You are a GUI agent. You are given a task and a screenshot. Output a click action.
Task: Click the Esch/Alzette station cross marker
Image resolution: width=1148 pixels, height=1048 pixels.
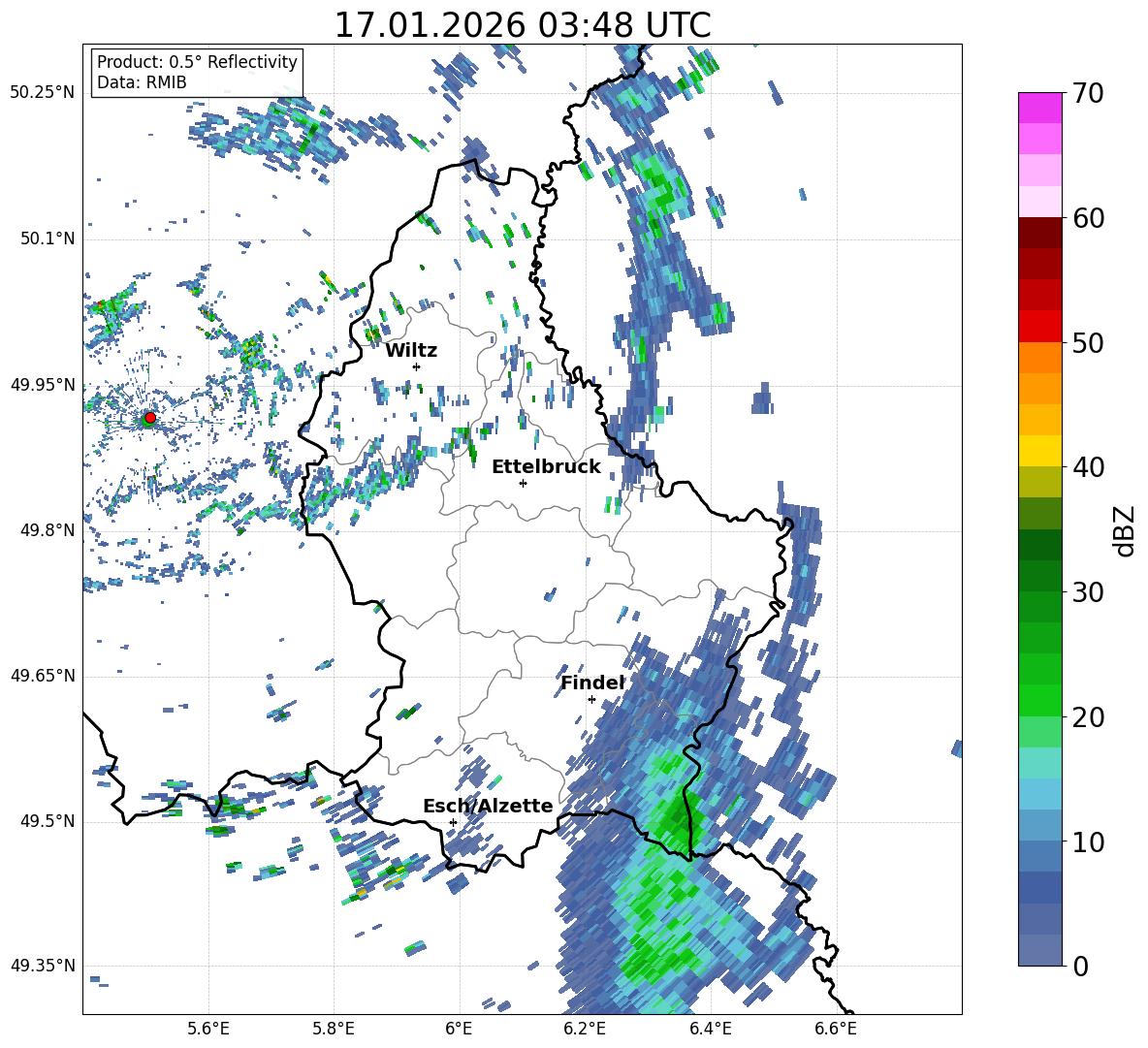(x=453, y=822)
